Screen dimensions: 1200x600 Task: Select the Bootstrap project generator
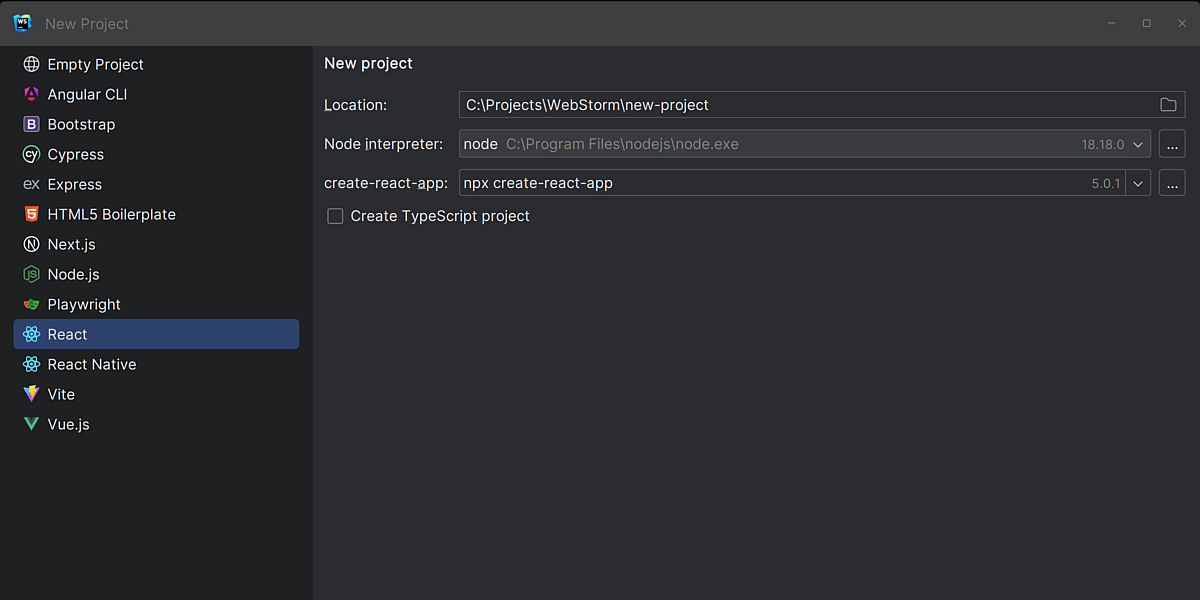(32, 124)
